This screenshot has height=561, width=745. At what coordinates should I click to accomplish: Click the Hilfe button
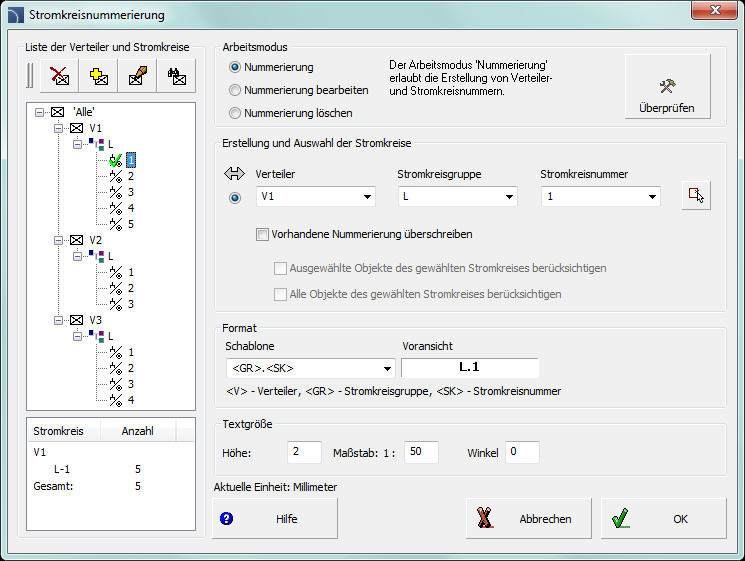275,519
